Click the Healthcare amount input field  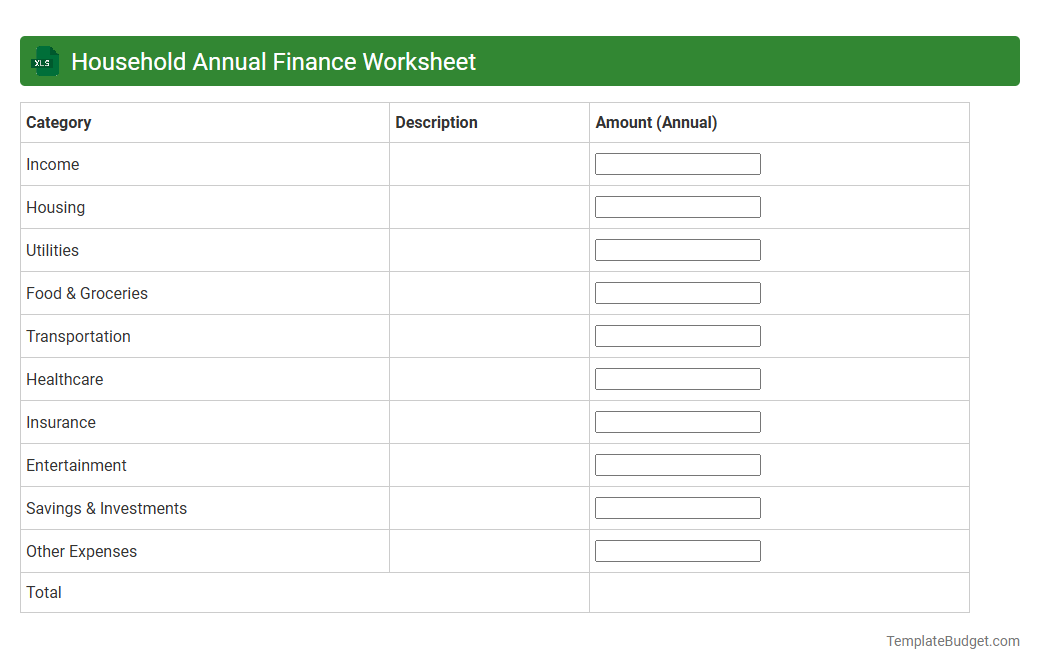click(x=677, y=378)
